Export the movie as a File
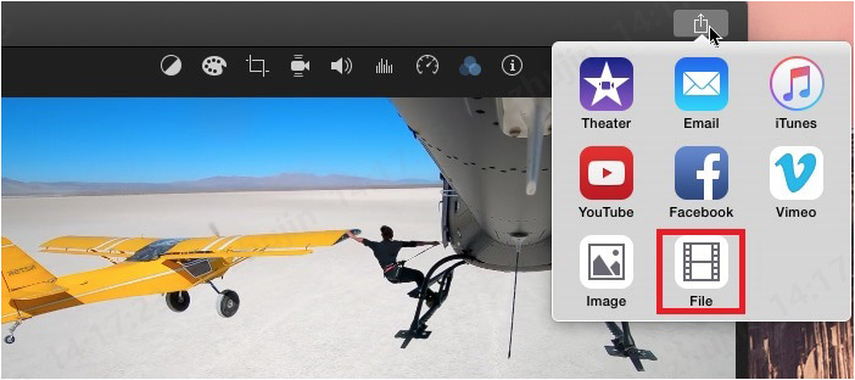855x380 pixels. pos(701,272)
